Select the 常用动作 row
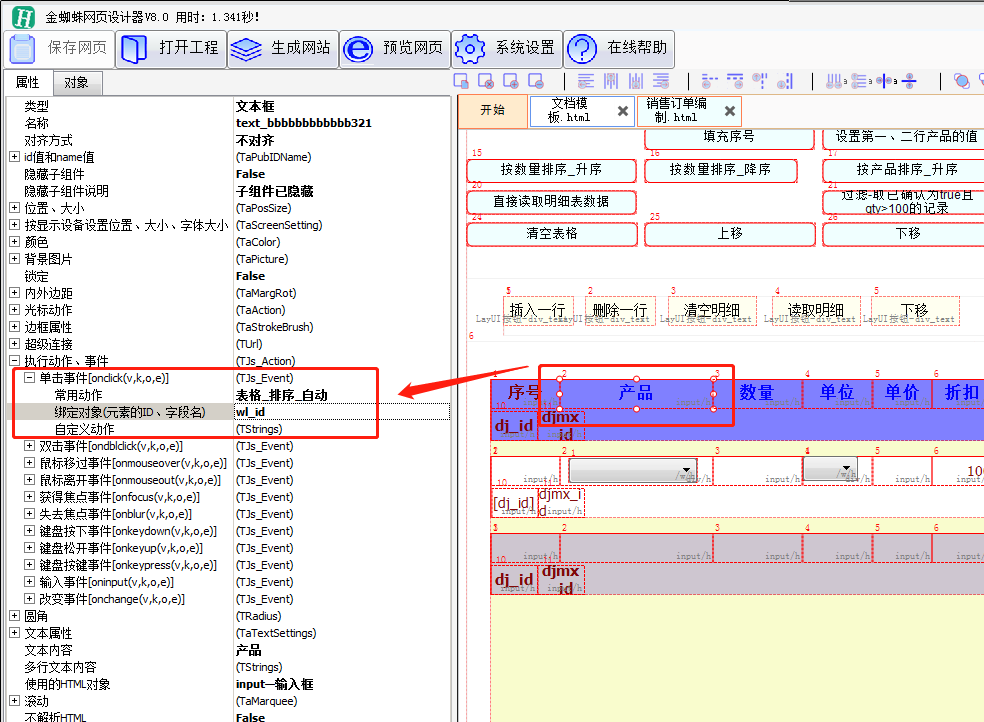Screen dimensions: 984x722 [x=228, y=395]
